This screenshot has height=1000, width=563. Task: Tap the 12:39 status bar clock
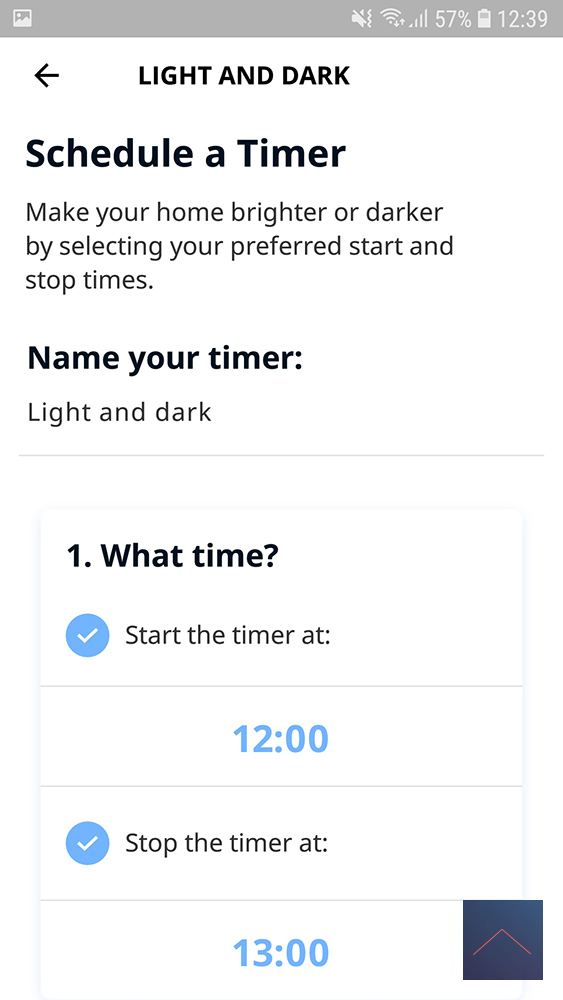point(522,19)
